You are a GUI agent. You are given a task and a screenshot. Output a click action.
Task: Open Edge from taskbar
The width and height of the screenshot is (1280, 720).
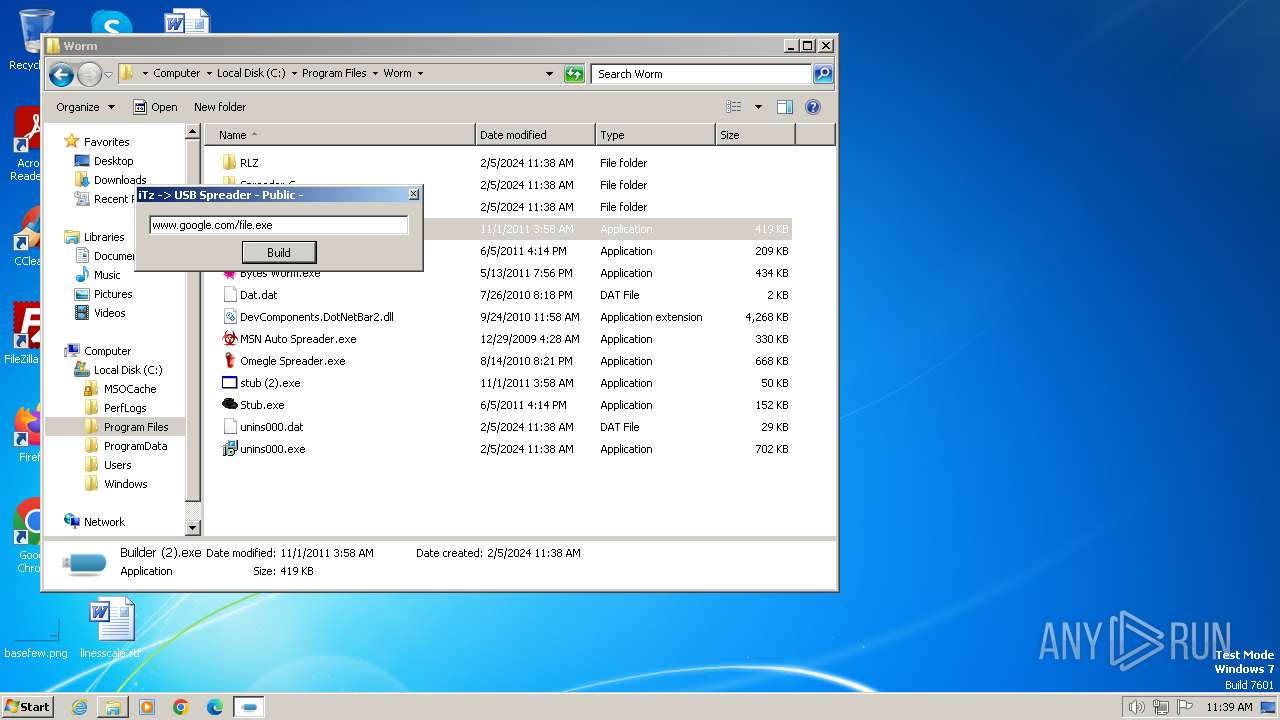(215, 707)
